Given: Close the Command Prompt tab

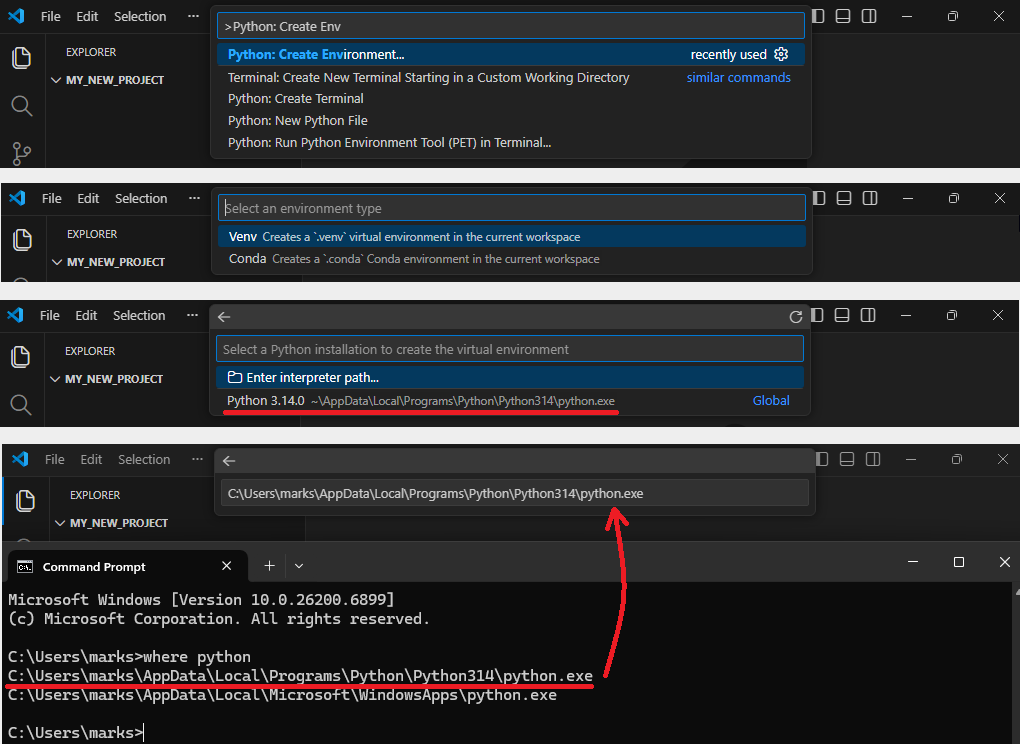Looking at the screenshot, I should pos(226,566).
